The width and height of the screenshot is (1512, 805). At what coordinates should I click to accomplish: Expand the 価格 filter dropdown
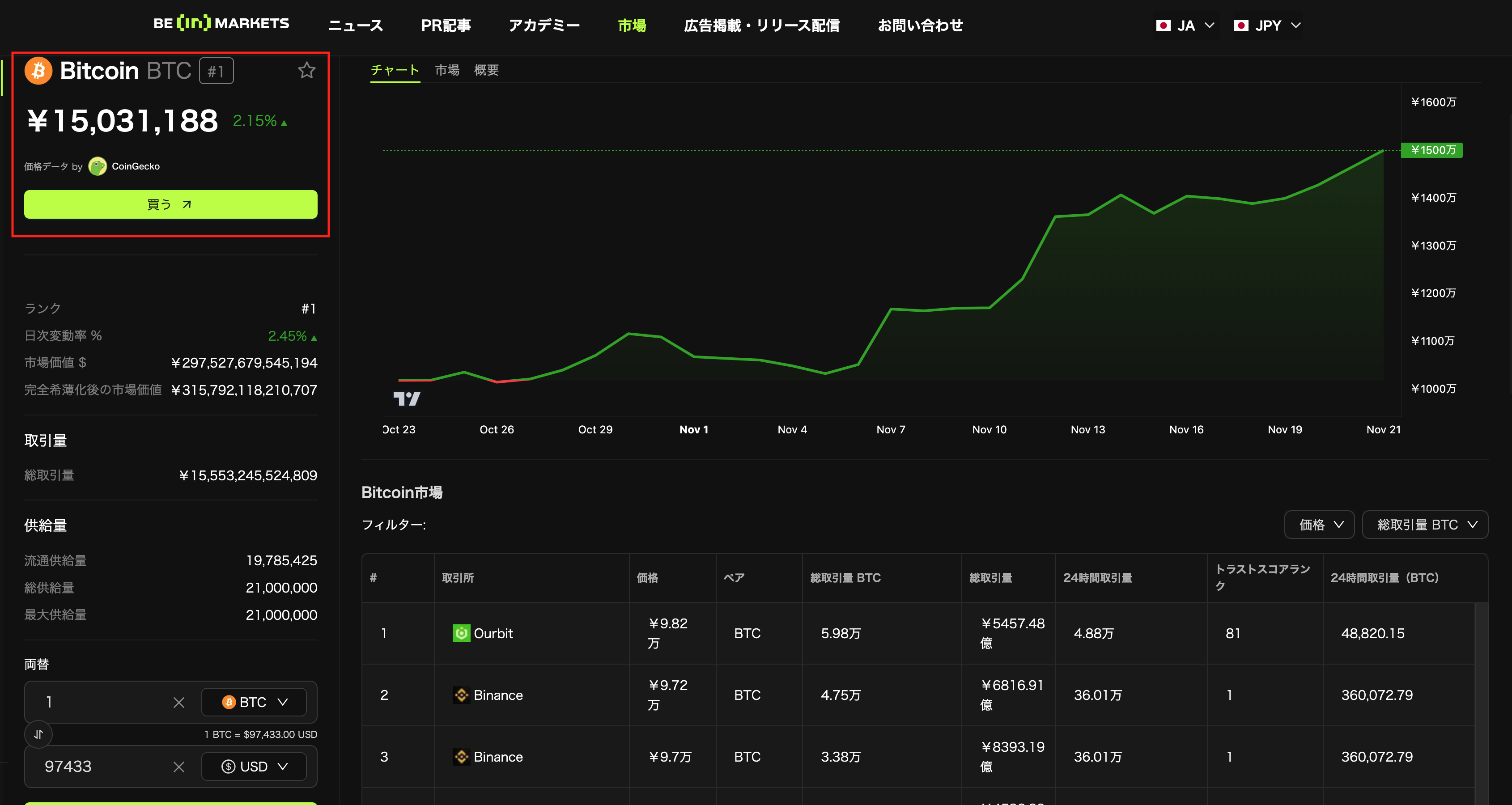[1319, 525]
